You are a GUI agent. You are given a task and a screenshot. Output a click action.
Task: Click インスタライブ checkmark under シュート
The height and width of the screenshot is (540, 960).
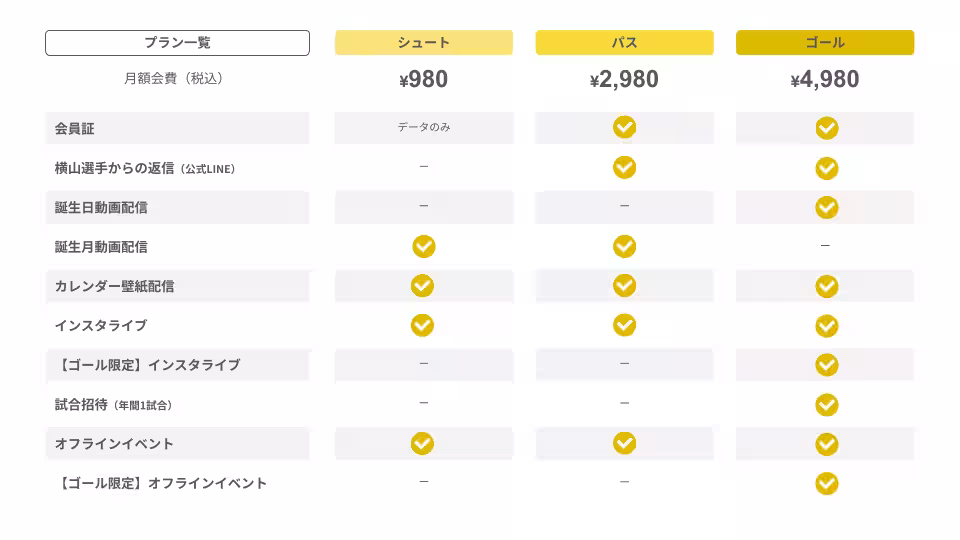(423, 325)
